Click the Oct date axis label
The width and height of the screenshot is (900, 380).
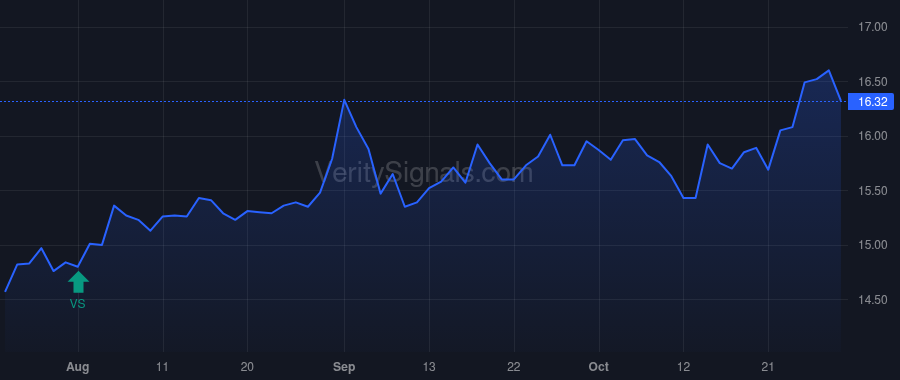click(x=599, y=367)
